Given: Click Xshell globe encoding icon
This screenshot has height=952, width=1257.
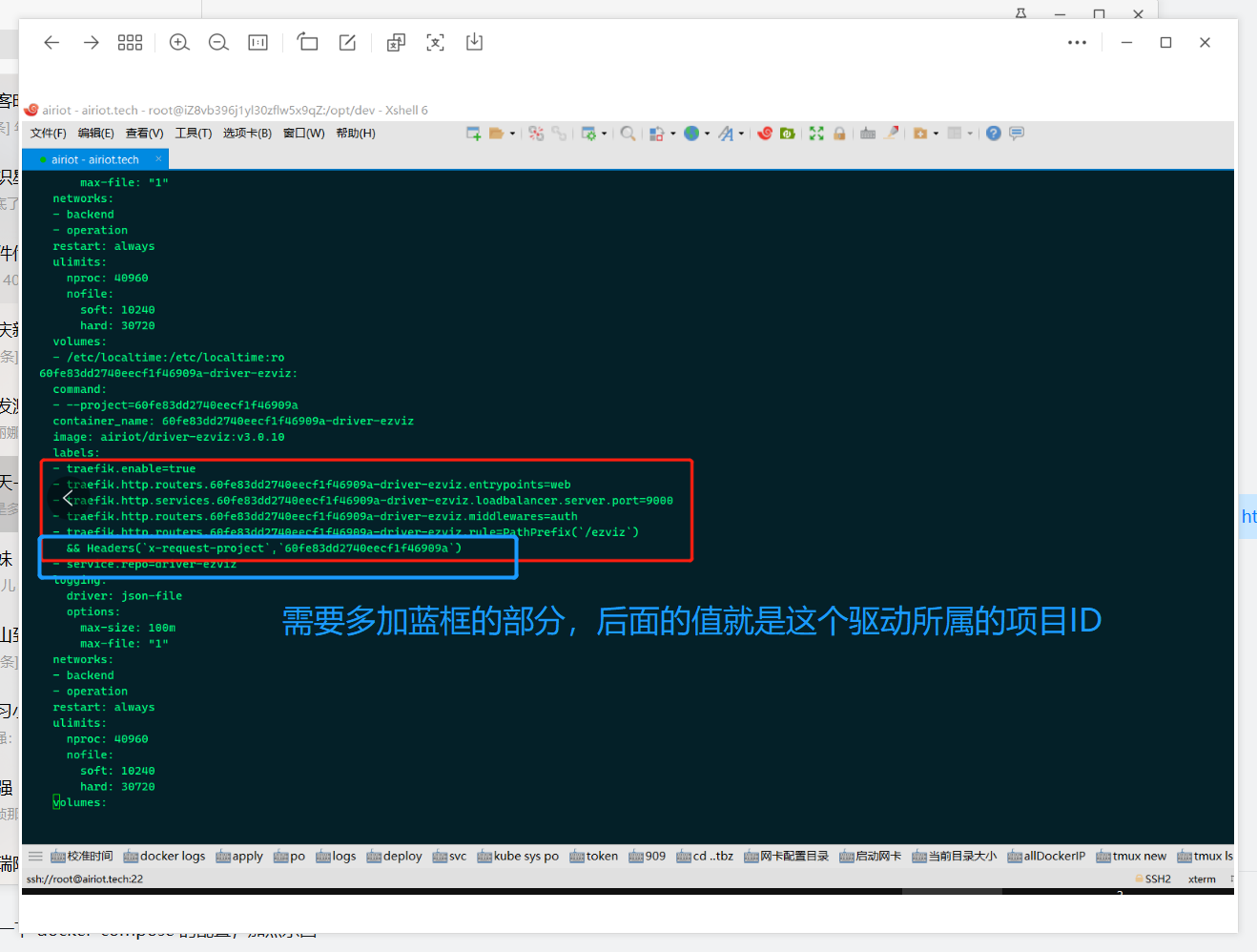Looking at the screenshot, I should tap(691, 134).
